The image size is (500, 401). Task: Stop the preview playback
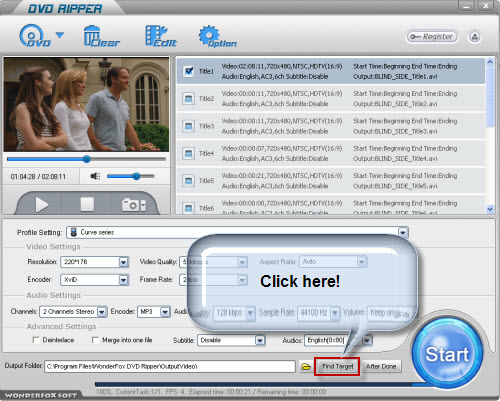87,204
